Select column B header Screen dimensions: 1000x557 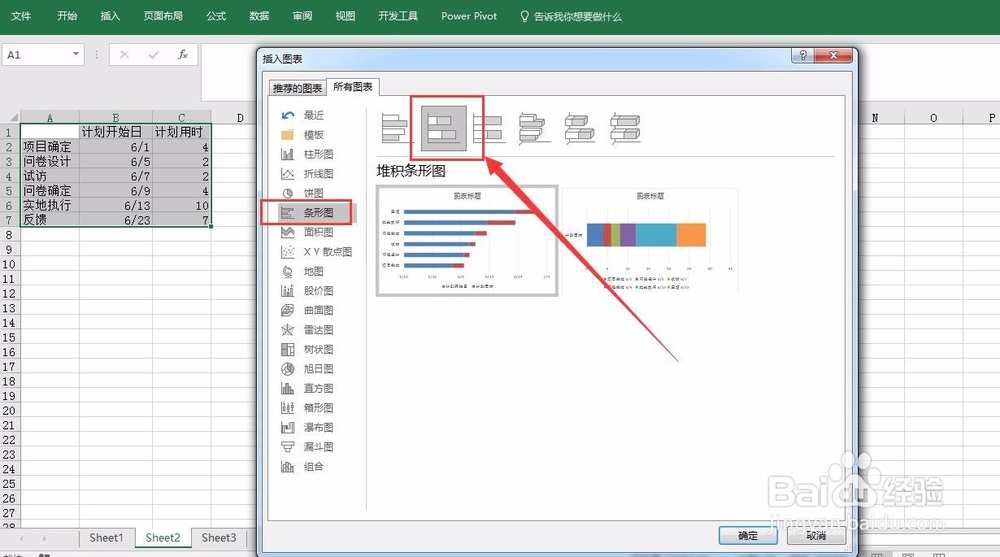115,117
